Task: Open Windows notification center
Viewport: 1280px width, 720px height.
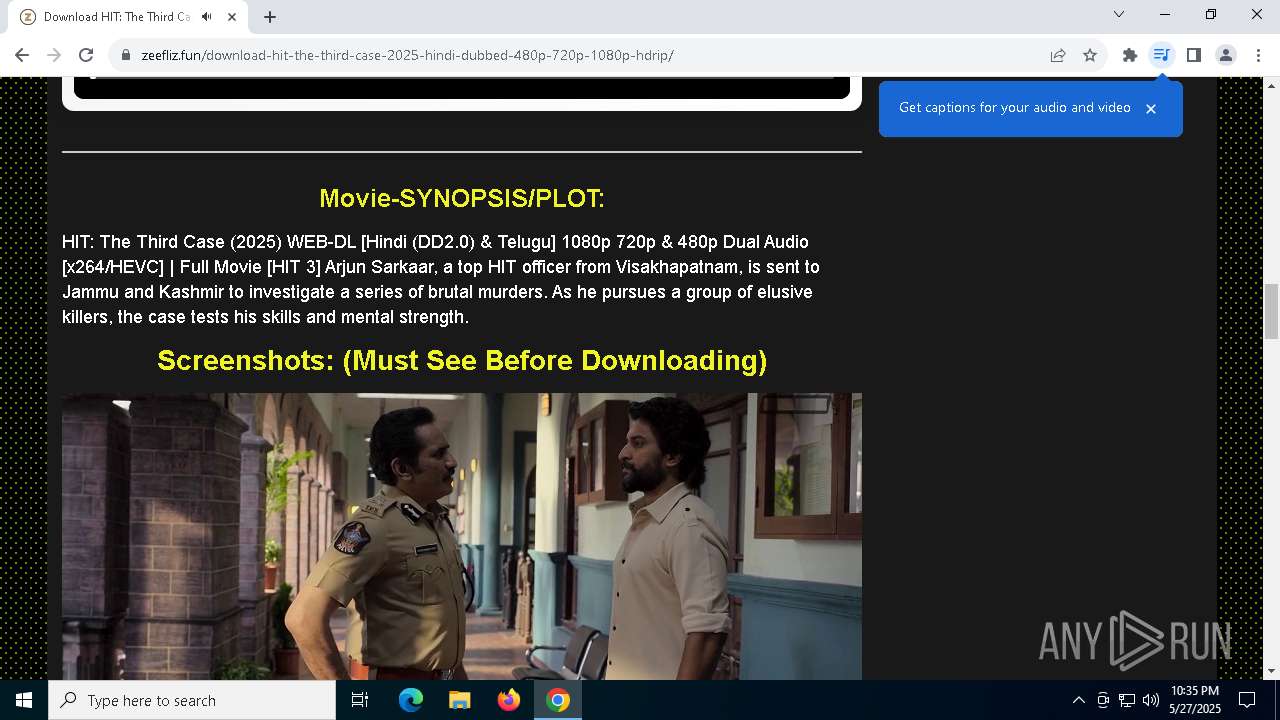Action: pos(1247,700)
